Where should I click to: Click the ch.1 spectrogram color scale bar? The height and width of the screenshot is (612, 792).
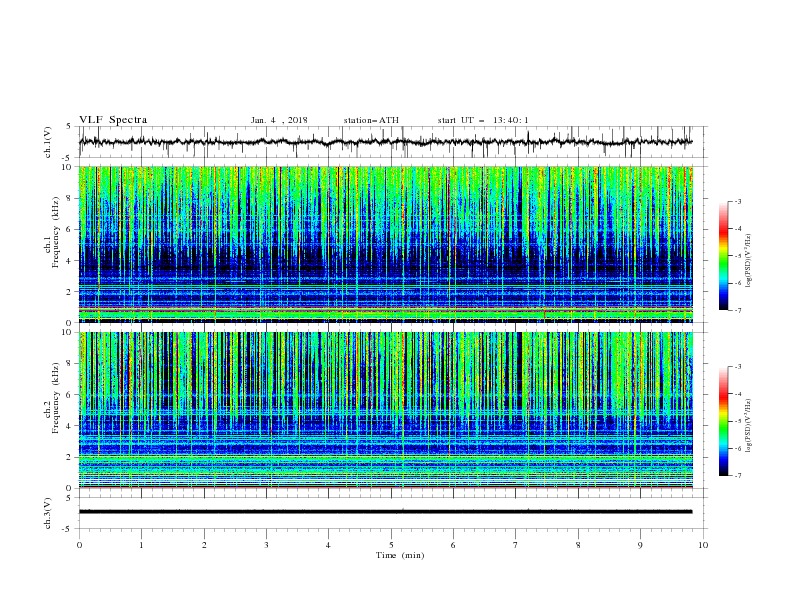723,256
